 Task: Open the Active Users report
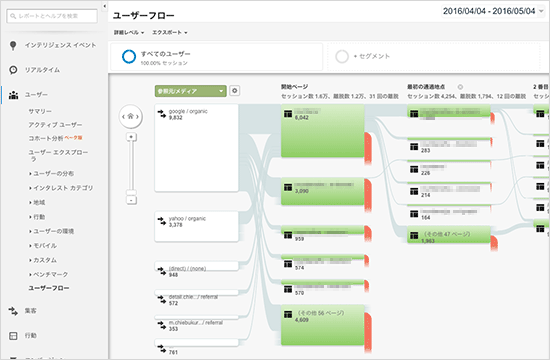coord(55,125)
